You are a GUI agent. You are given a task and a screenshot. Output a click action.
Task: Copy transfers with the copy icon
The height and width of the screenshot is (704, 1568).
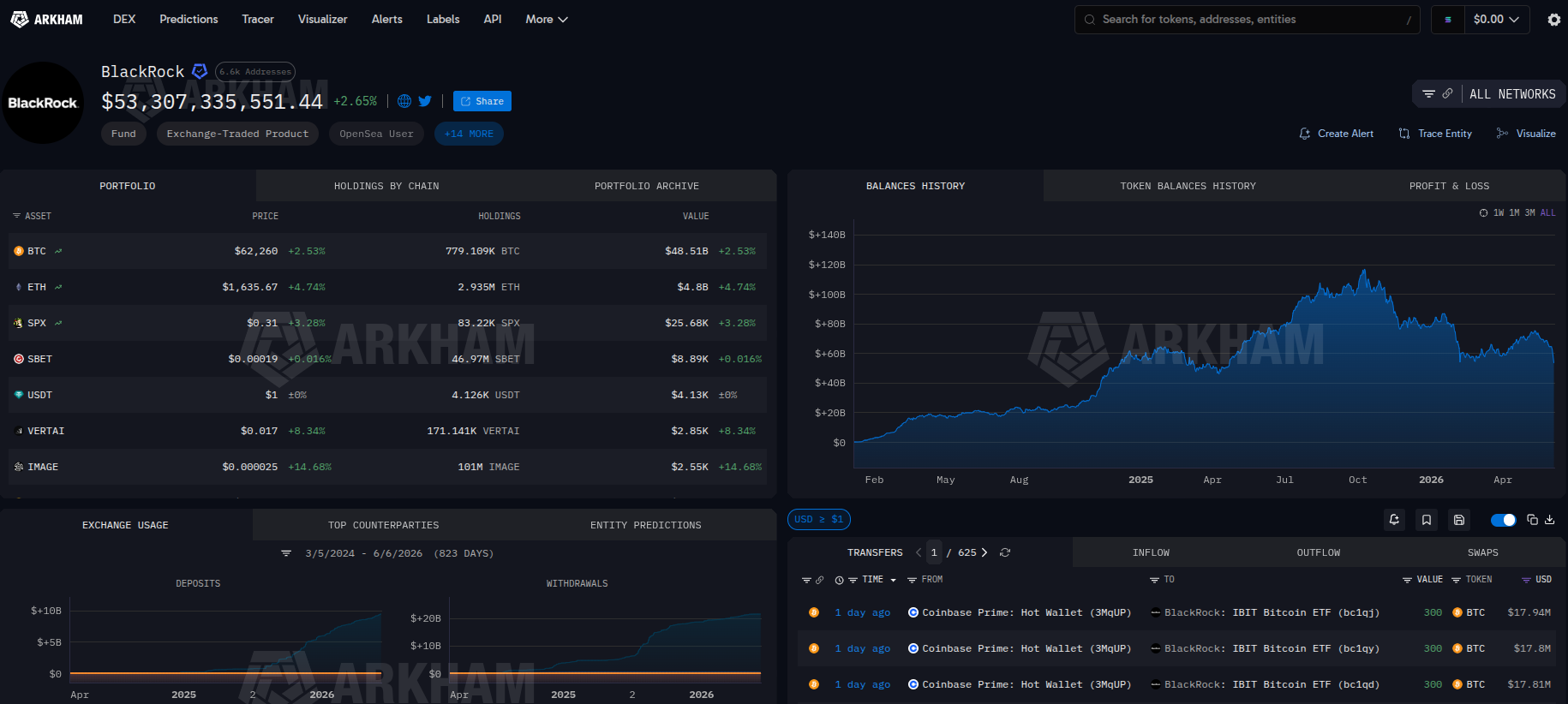[x=1533, y=520]
